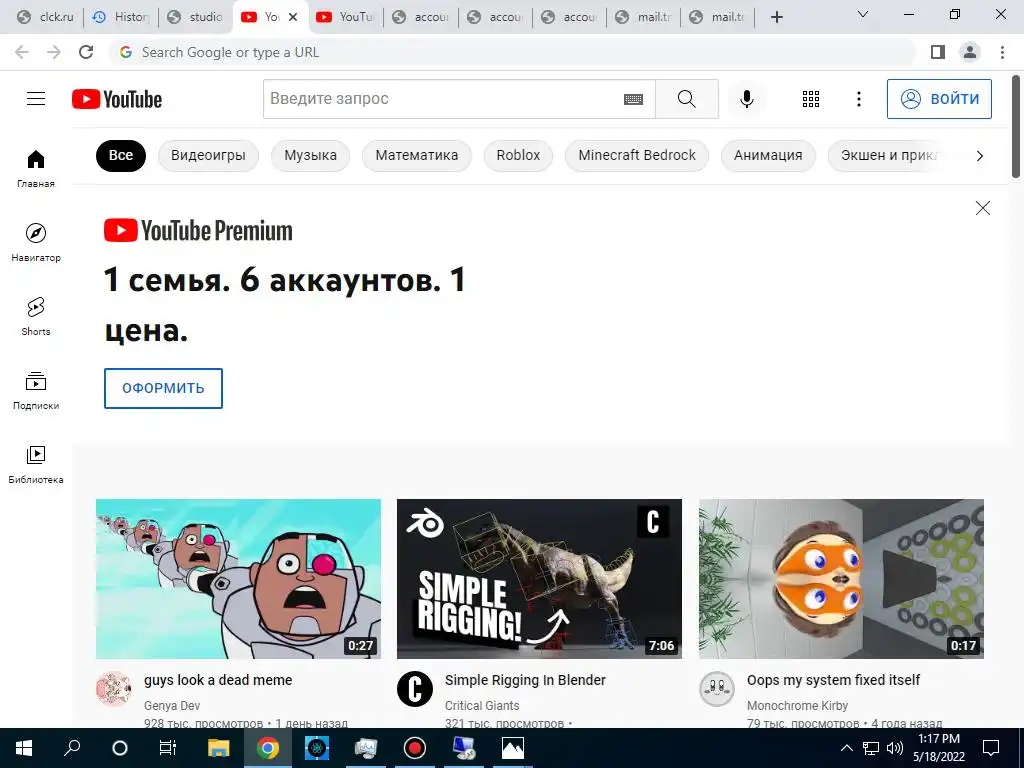The width and height of the screenshot is (1024, 768).
Task: Open Simple Rigging In Blender title
Action: [525, 680]
